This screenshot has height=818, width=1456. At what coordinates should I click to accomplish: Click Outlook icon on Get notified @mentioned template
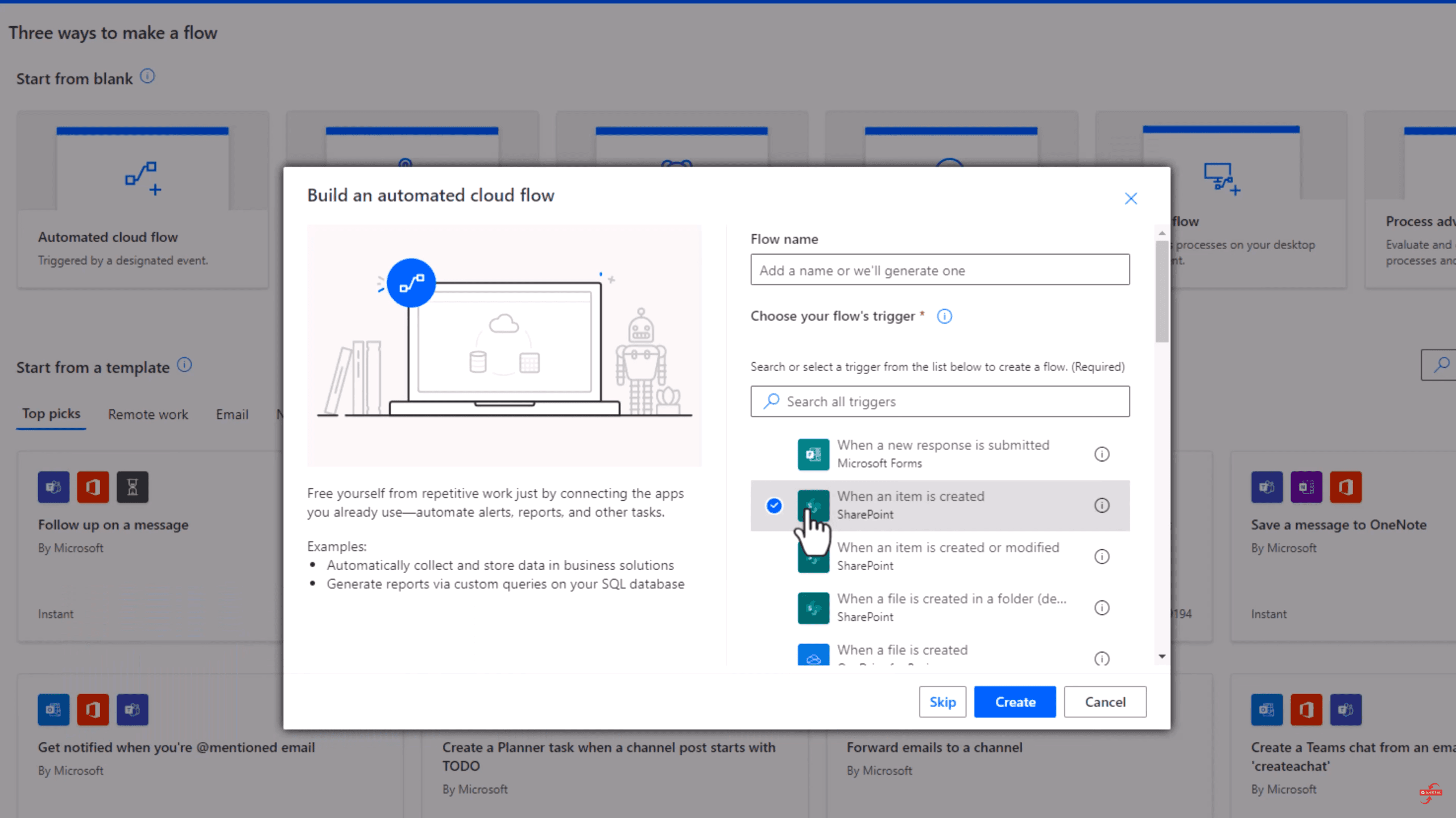pos(53,709)
